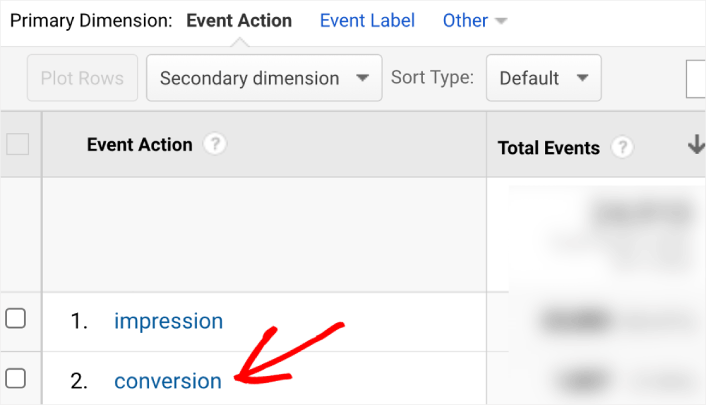Tick the checkbox for the impression row

[15, 319]
